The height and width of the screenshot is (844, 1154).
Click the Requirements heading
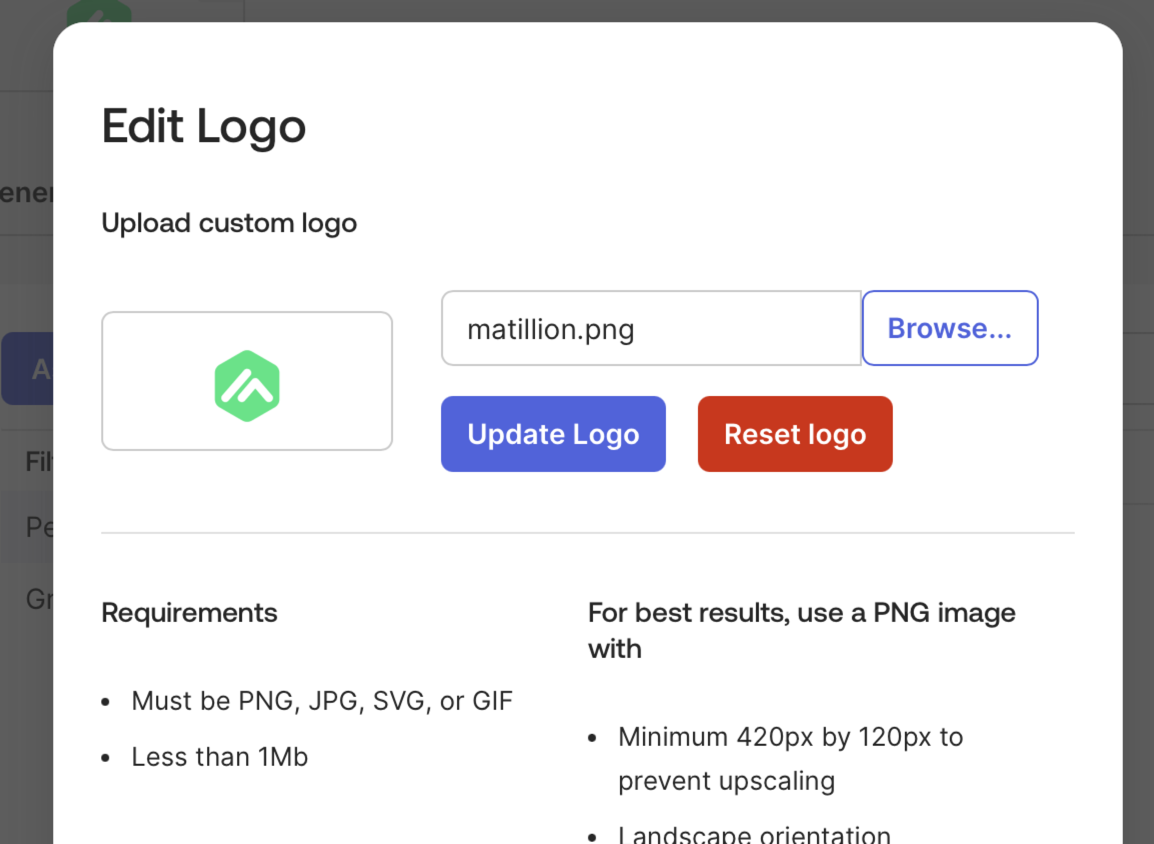(x=189, y=612)
